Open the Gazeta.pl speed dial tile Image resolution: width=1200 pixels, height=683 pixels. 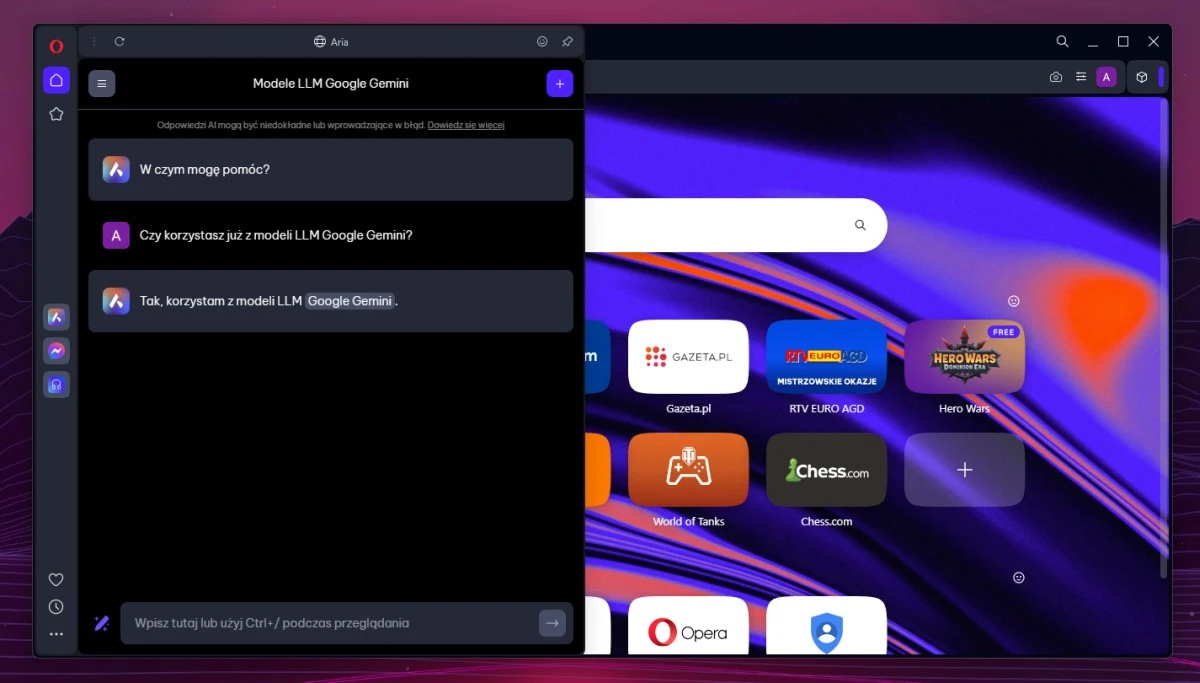pyautogui.click(x=688, y=357)
